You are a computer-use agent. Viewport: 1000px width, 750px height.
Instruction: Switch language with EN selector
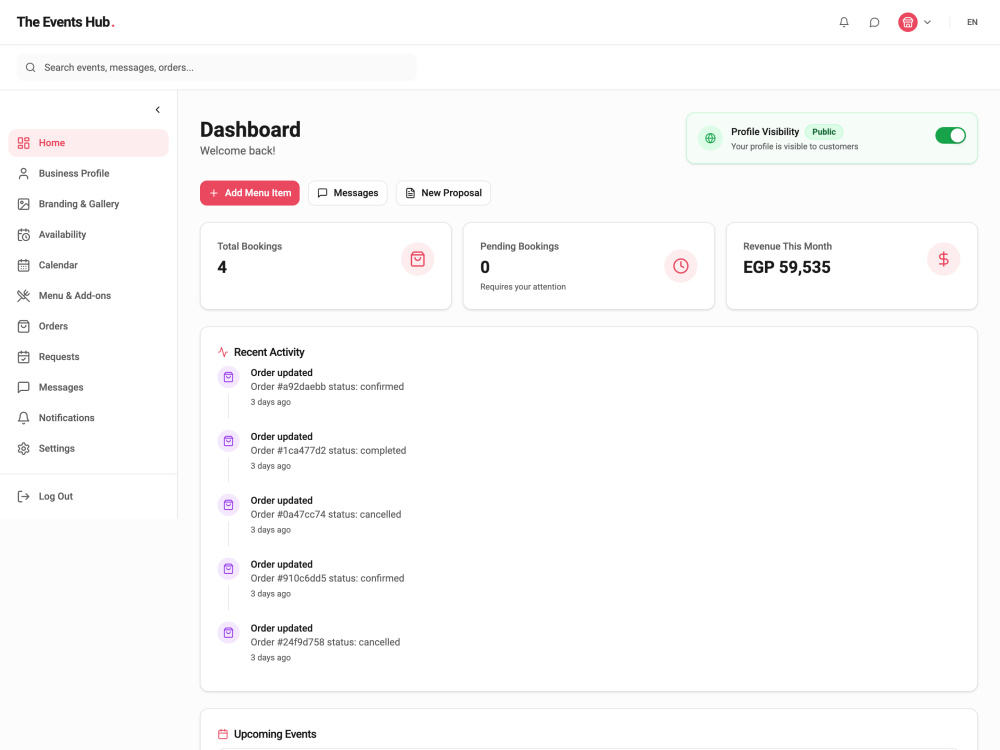[x=972, y=22]
